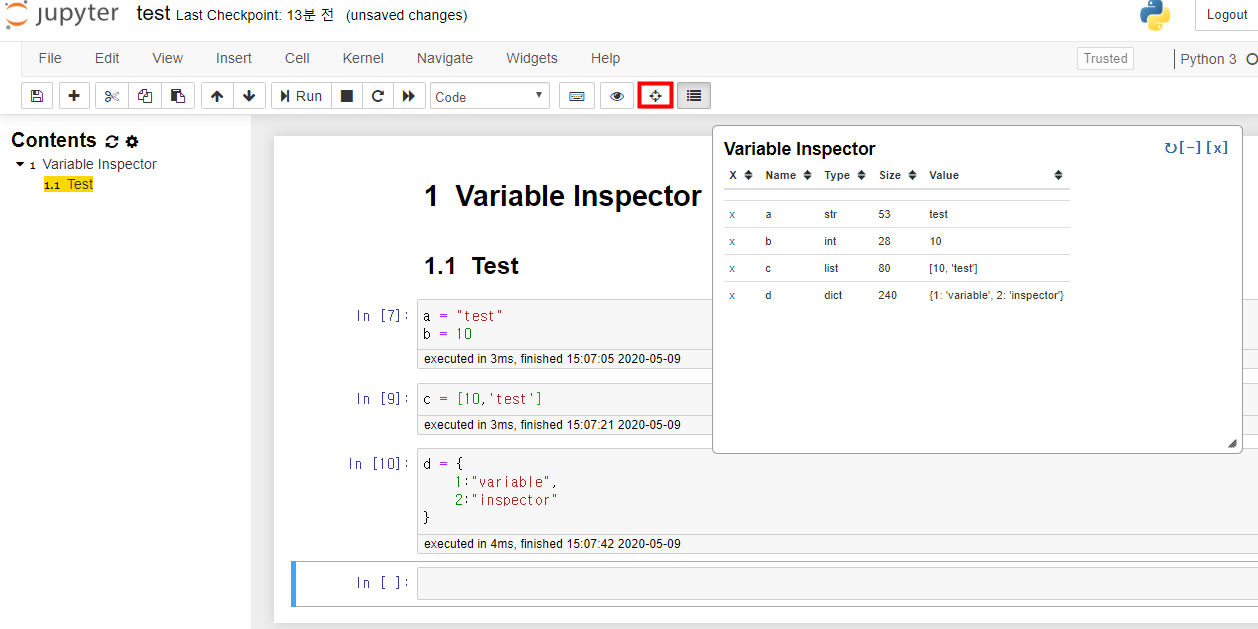
Task: Click the dict value {1: 'variable', 2: 'inspector'}
Action: click(996, 295)
